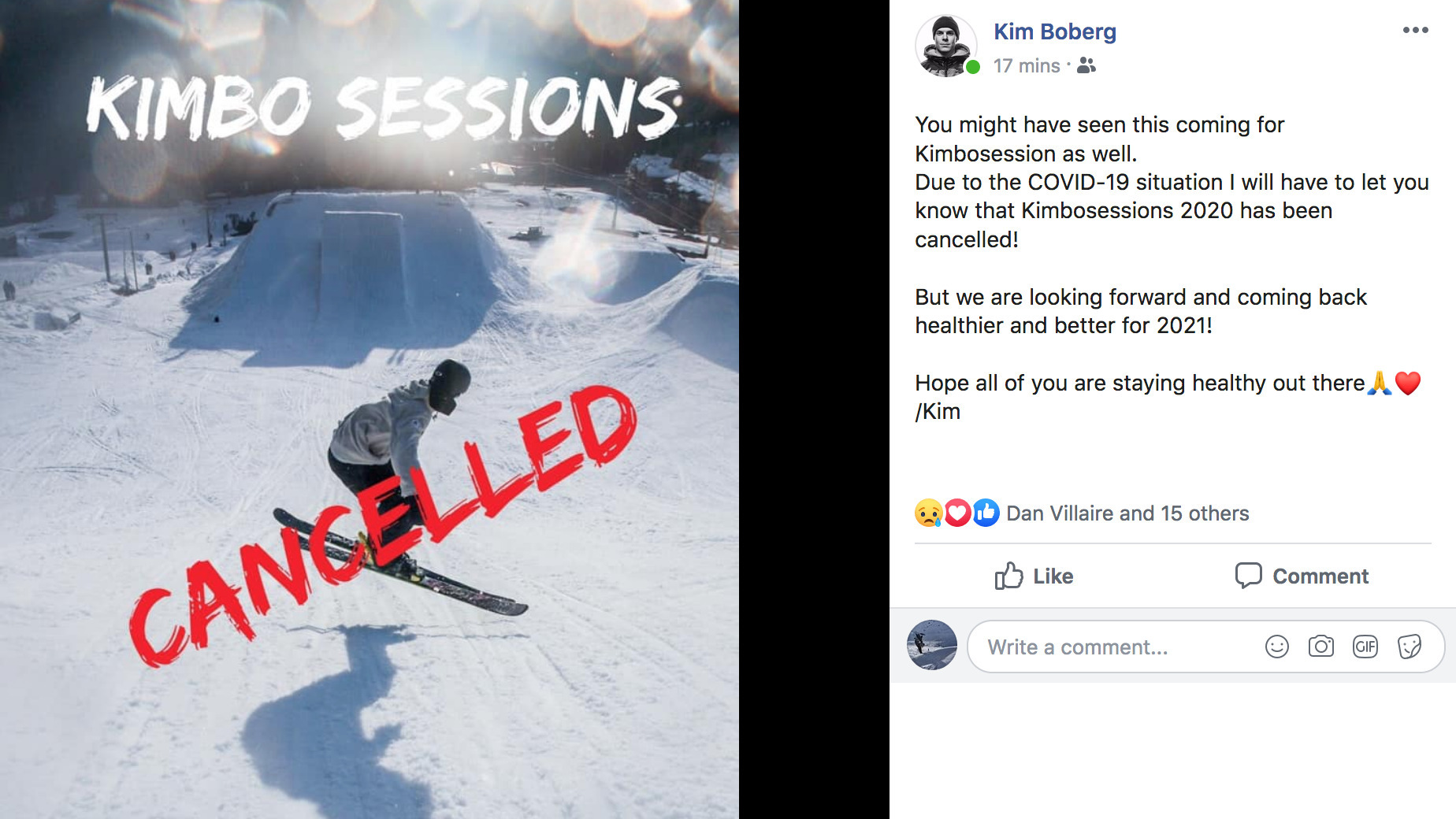Open the sticker picker icon

[1409, 647]
